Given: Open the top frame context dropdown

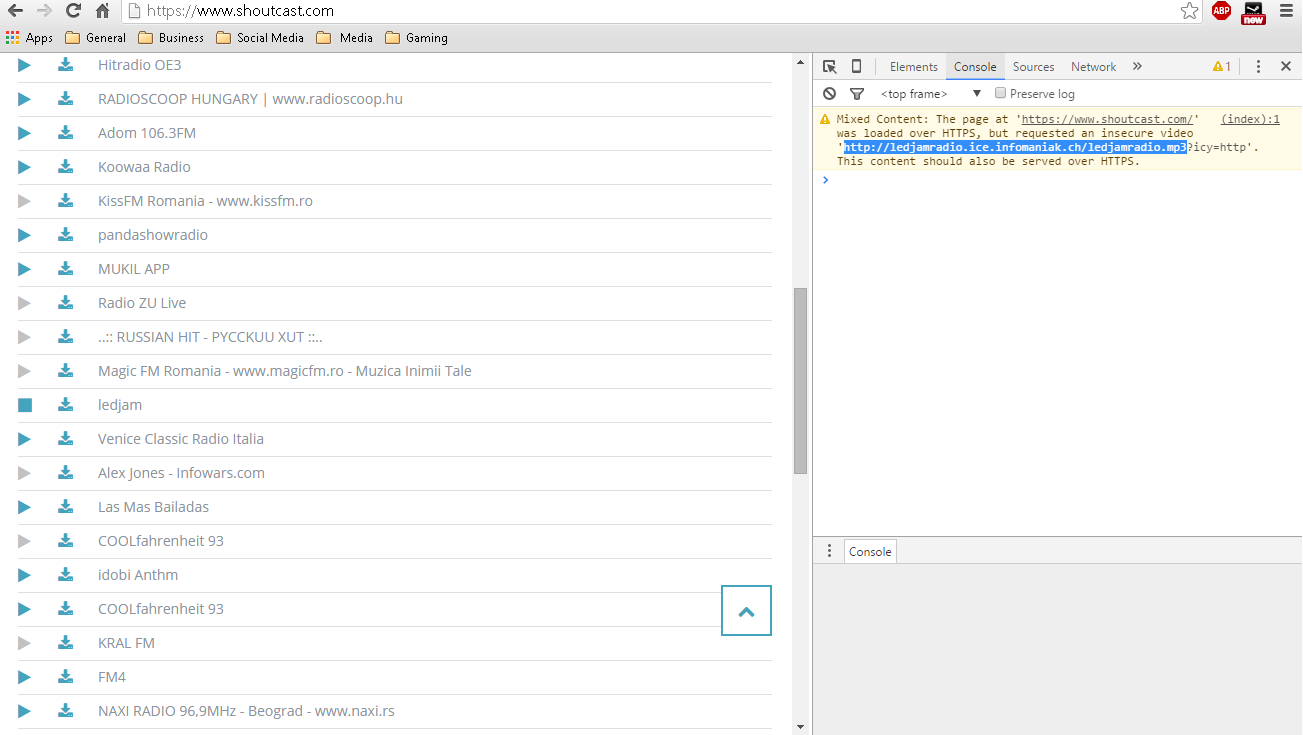Looking at the screenshot, I should click(931, 93).
